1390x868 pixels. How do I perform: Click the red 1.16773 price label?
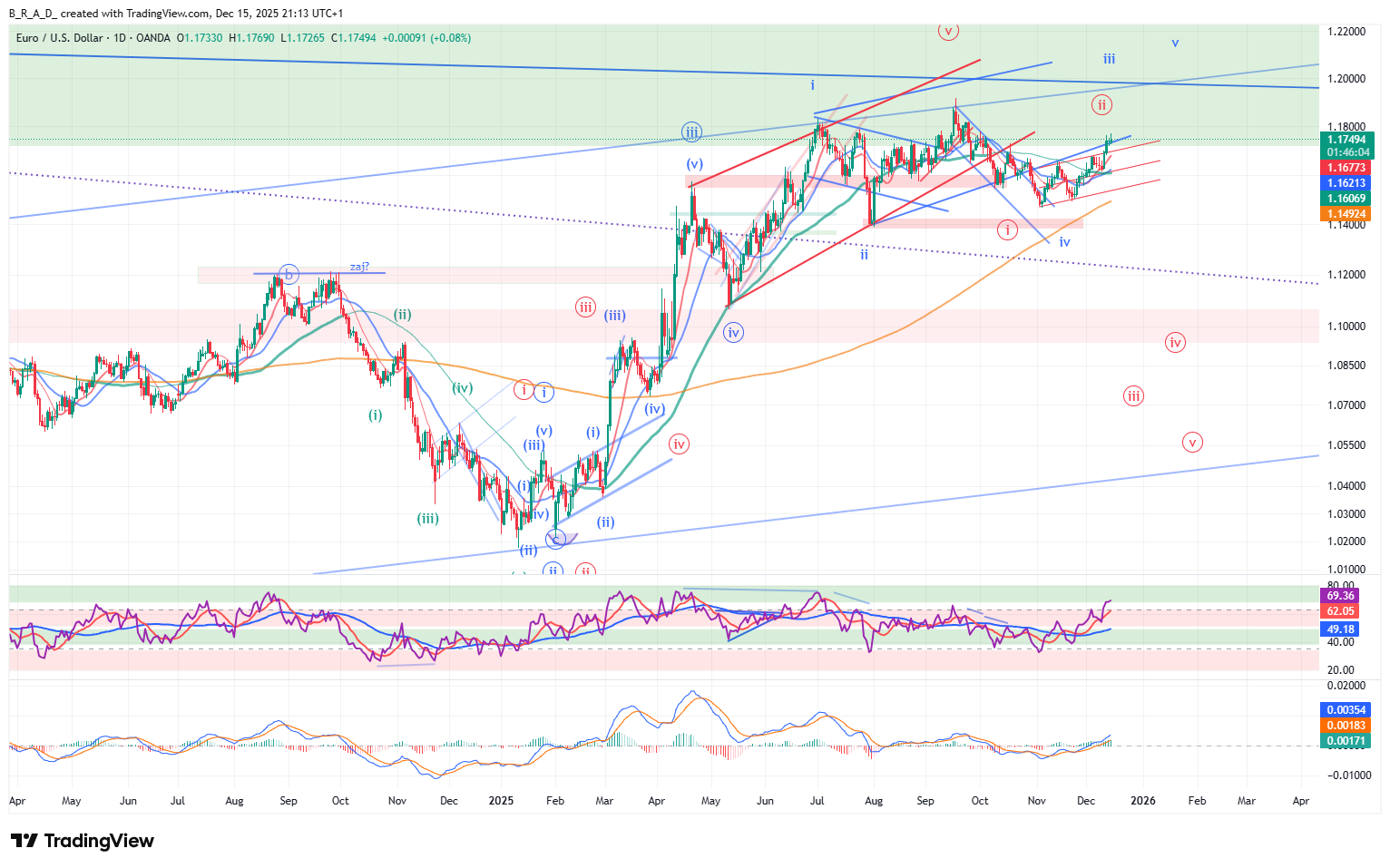[x=1346, y=168]
